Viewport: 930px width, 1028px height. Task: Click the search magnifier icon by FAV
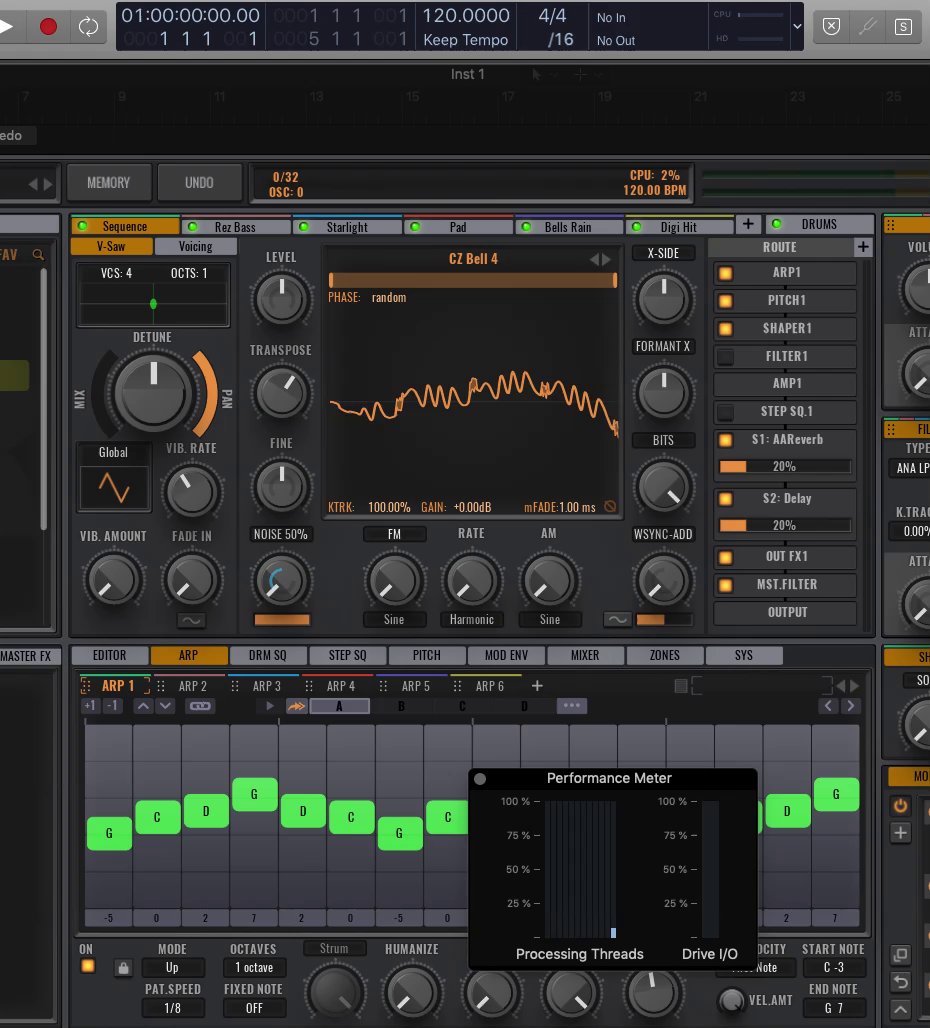[38, 255]
